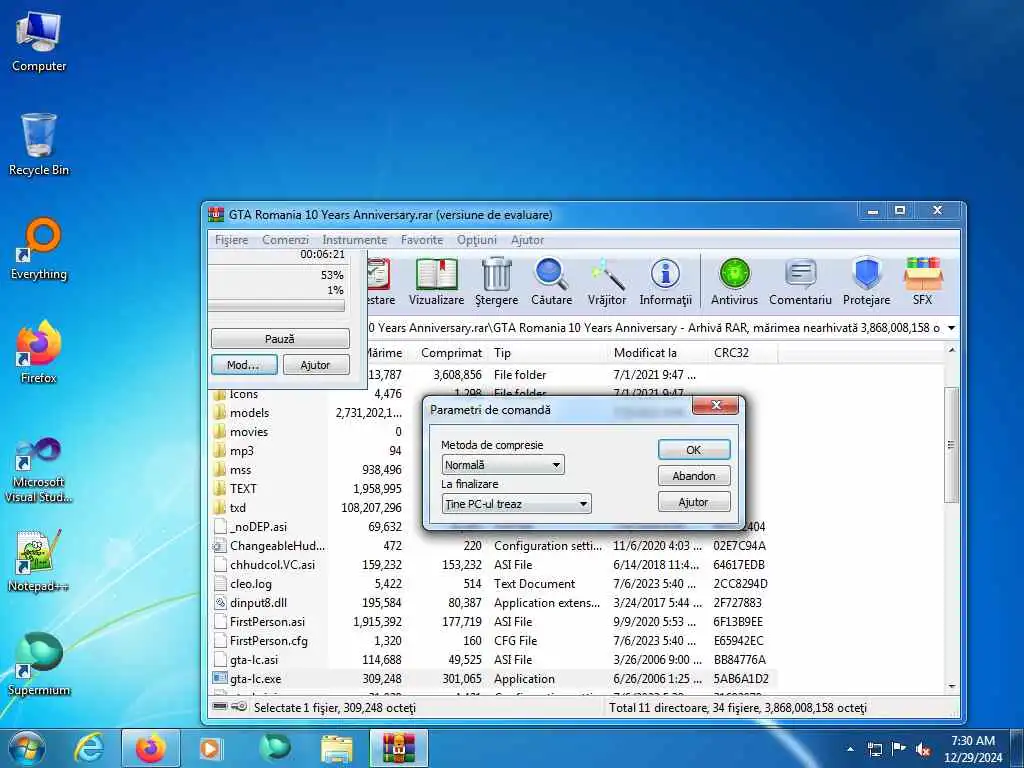Open Fișiere menu
This screenshot has width=1024, height=768.
[231, 240]
